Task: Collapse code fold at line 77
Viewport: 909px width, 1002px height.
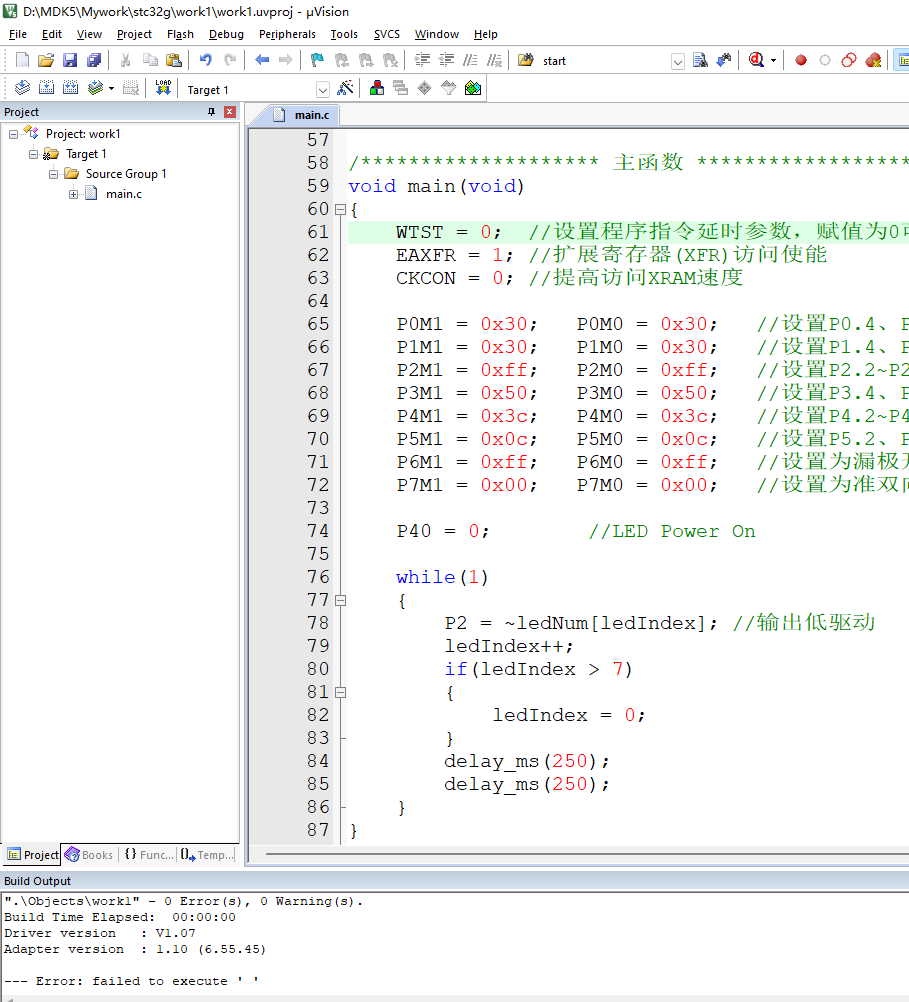Action: [x=340, y=600]
